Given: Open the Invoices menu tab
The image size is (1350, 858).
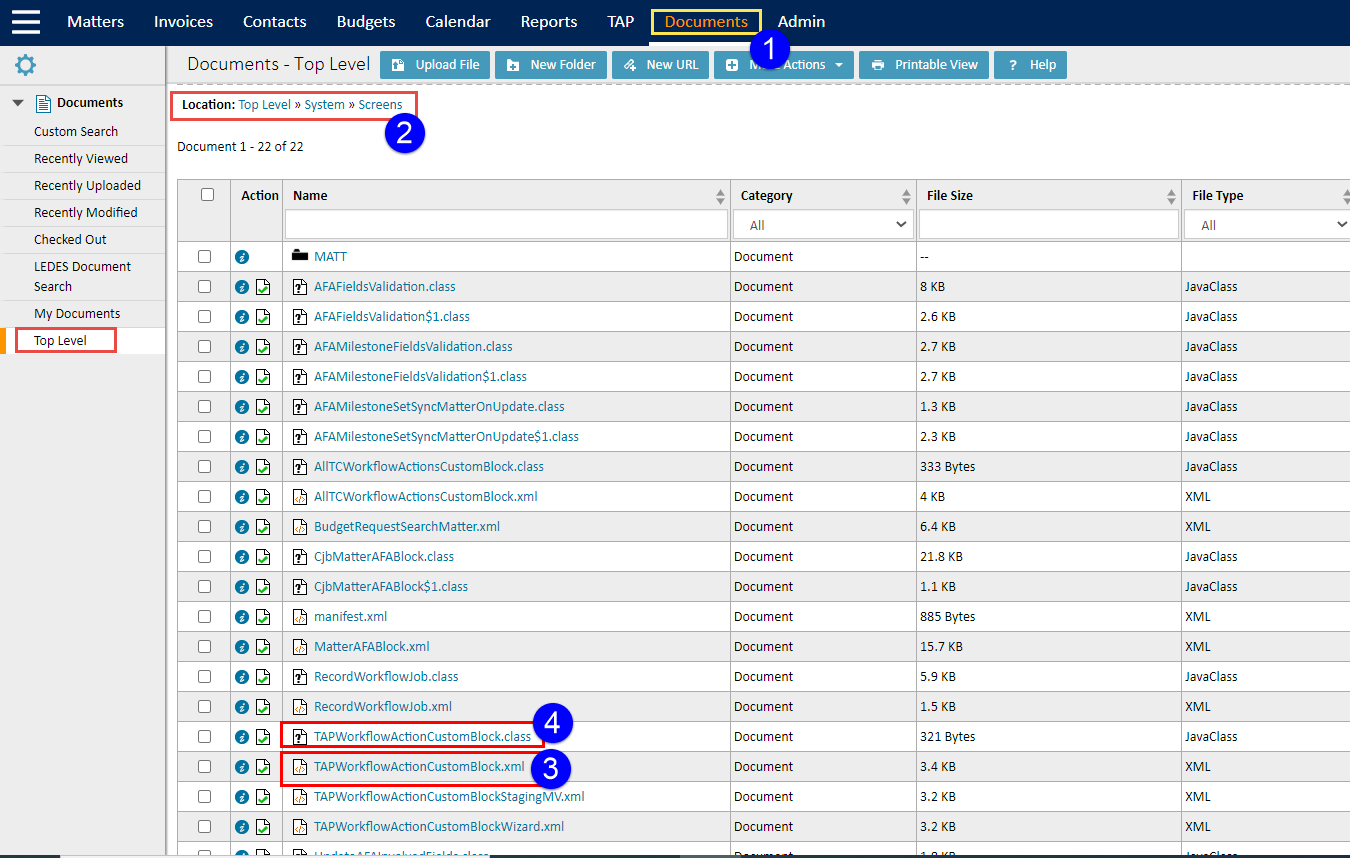Looking at the screenshot, I should coord(183,21).
